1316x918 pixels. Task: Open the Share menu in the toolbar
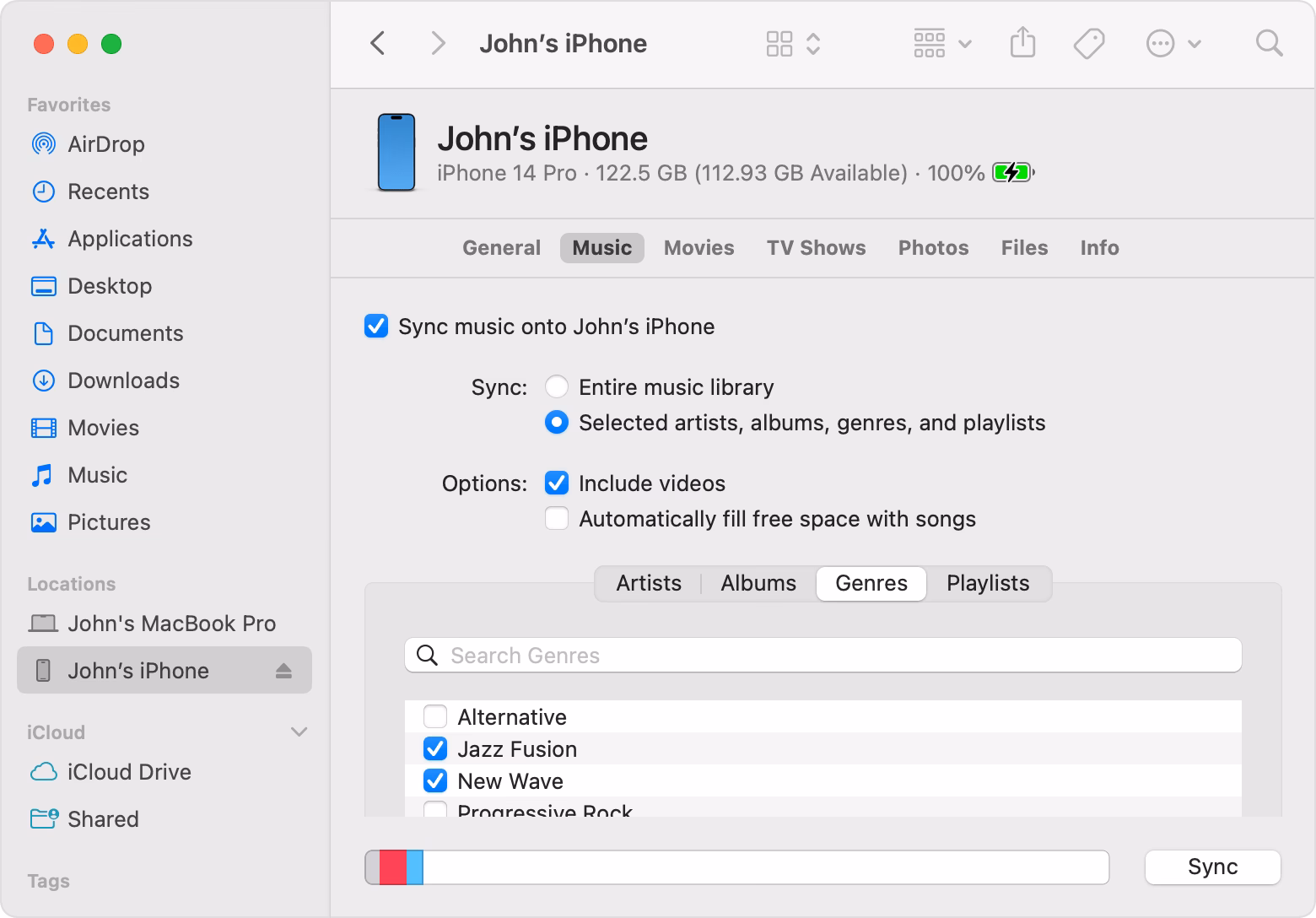[x=1022, y=43]
